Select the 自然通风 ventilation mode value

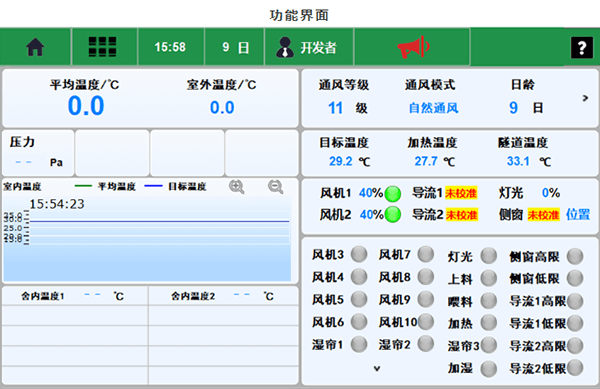[x=434, y=108]
